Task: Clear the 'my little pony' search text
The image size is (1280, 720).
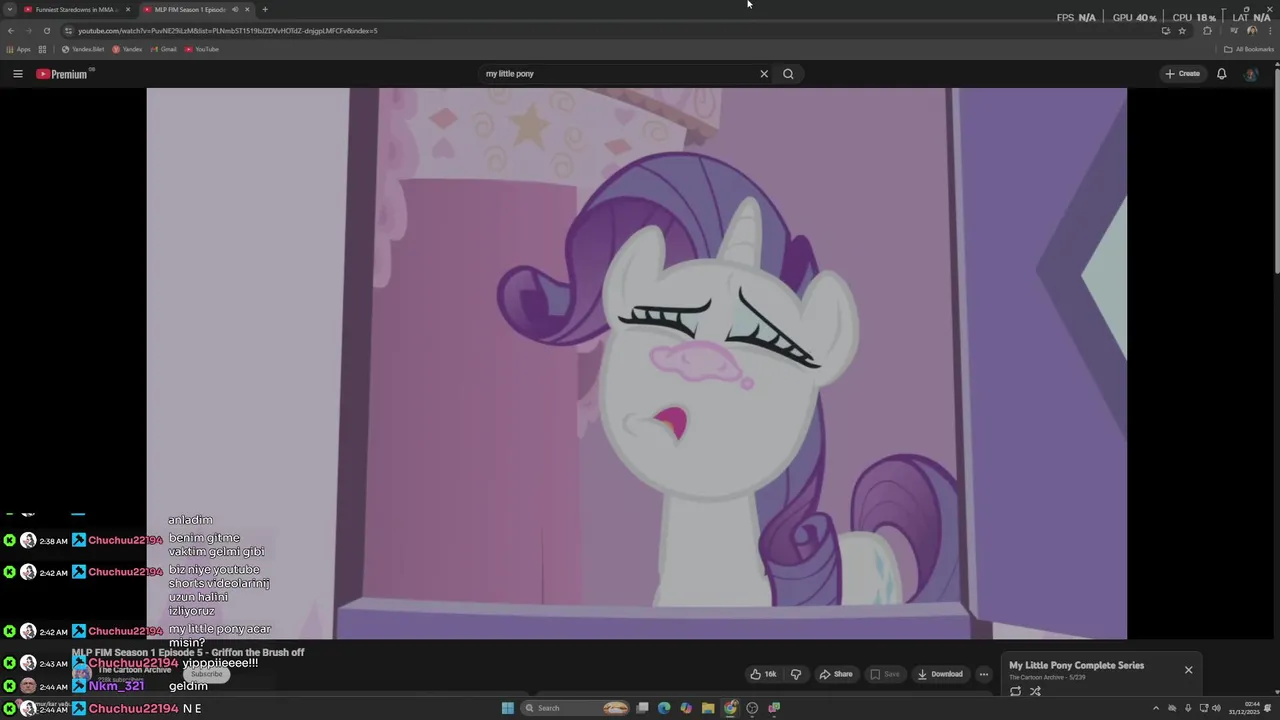Action: pyautogui.click(x=764, y=74)
